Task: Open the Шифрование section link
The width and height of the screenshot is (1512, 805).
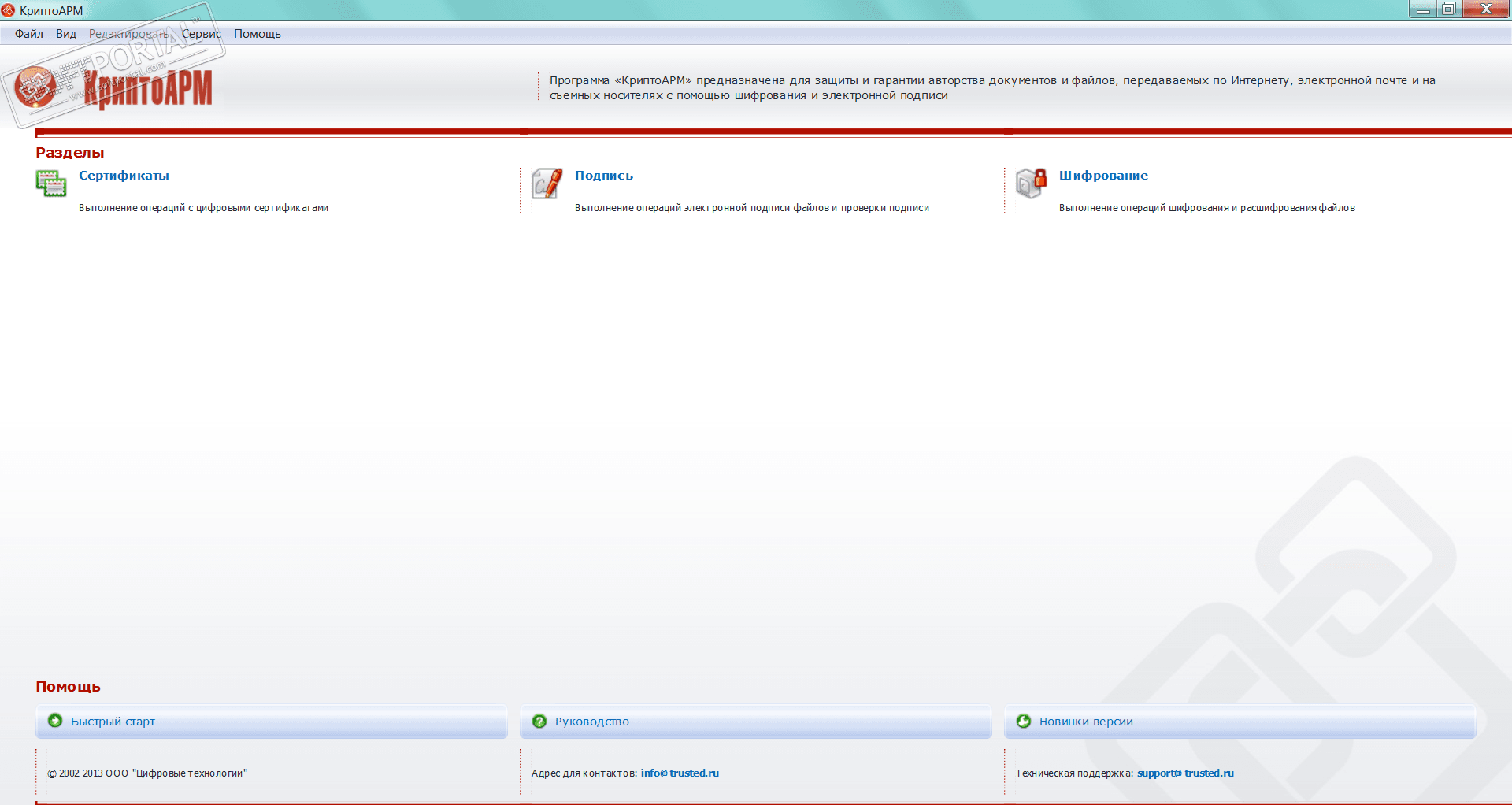Action: tap(1103, 176)
